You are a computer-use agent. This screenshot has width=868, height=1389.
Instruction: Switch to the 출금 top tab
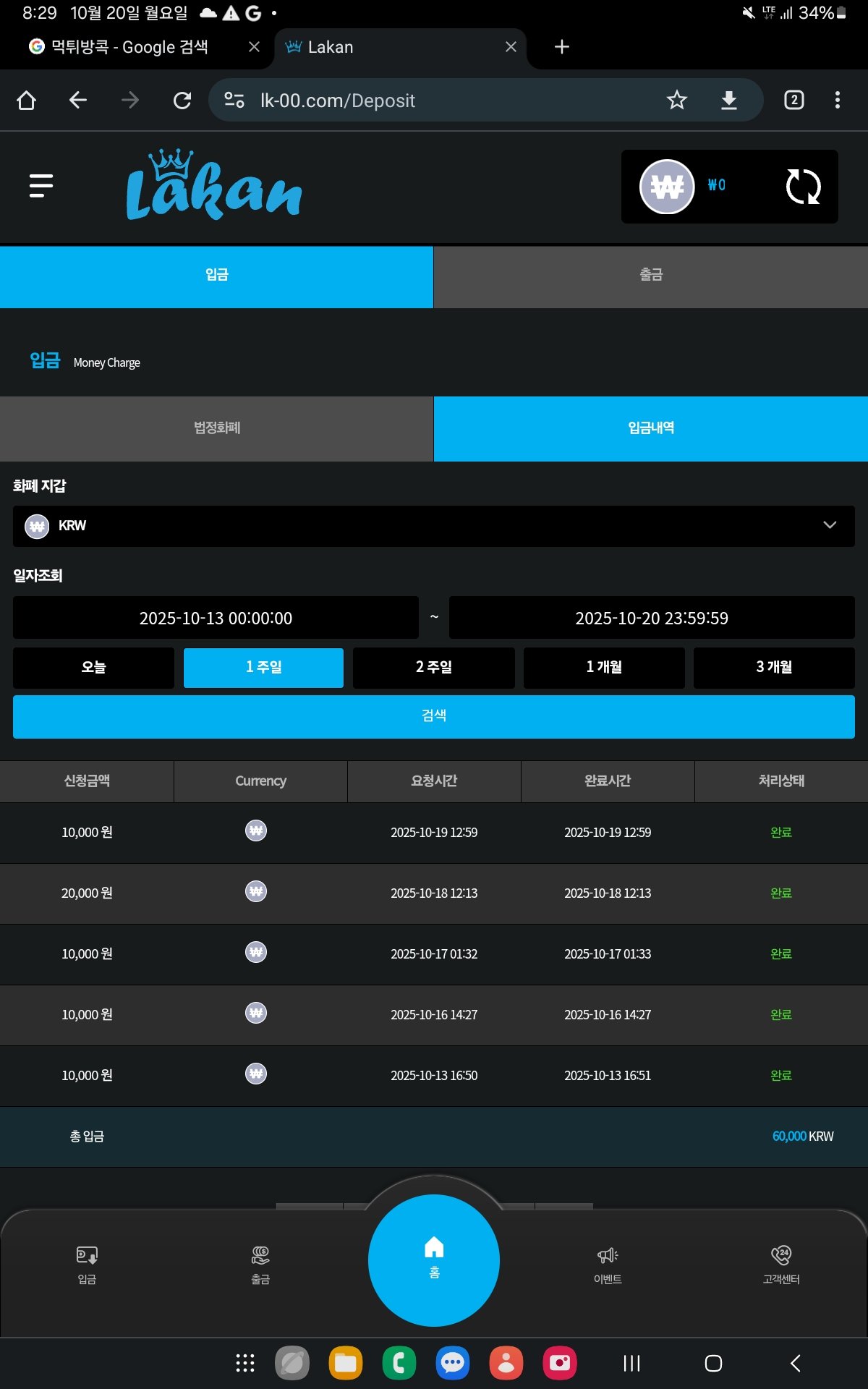(650, 276)
